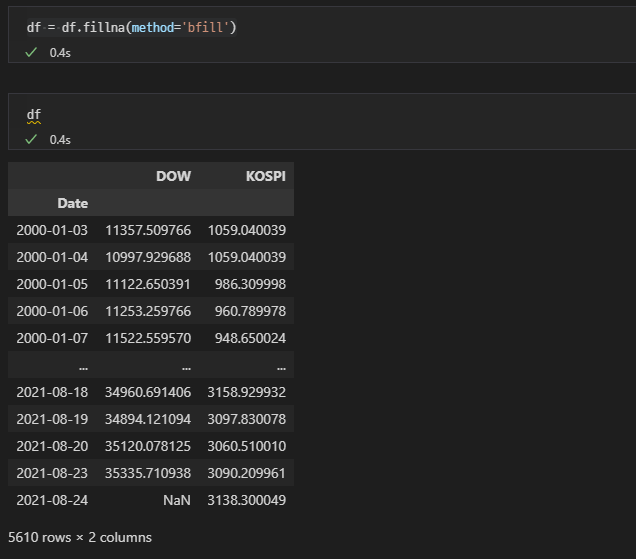Click the '5610 rows × 2 columns' summary

pyautogui.click(x=80, y=537)
